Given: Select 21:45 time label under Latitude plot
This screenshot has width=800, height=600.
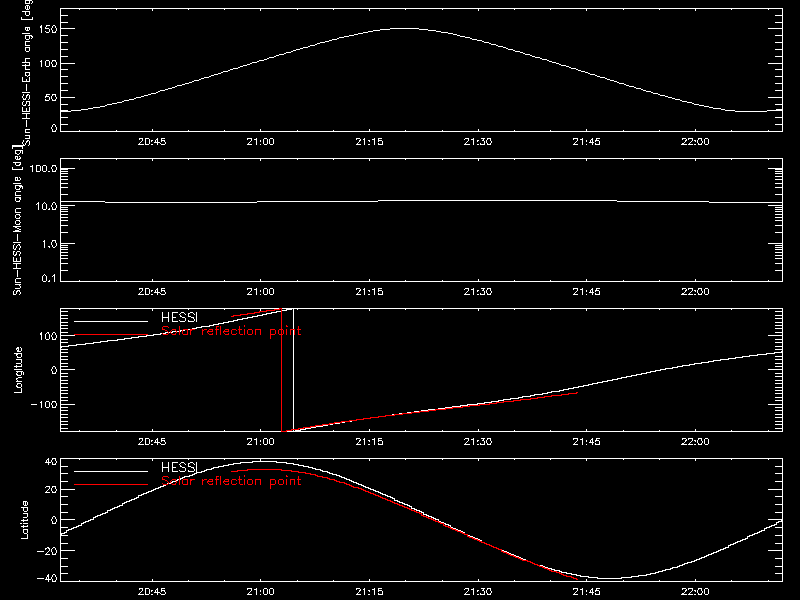Looking at the screenshot, I should (x=586, y=592).
